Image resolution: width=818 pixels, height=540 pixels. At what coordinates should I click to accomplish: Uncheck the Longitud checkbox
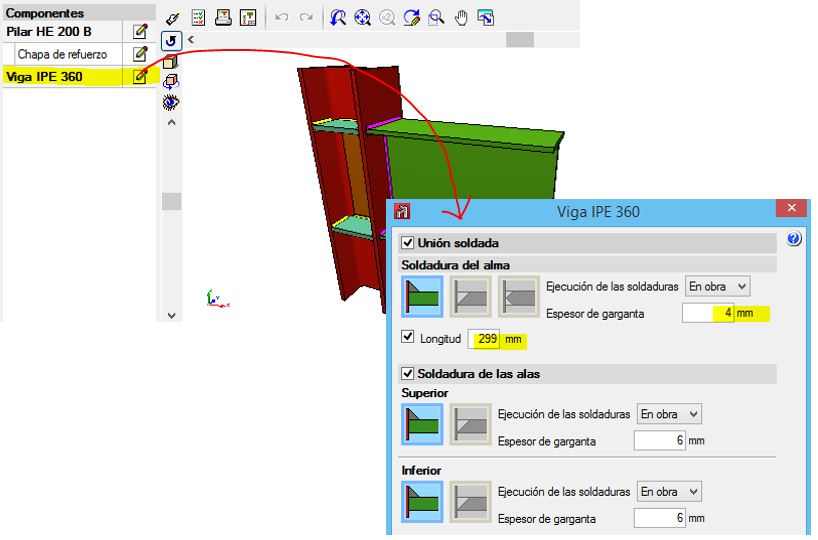tap(407, 337)
